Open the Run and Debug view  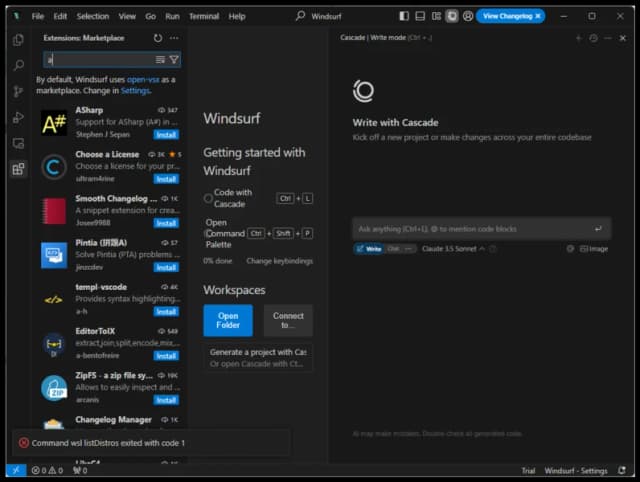tap(18, 118)
